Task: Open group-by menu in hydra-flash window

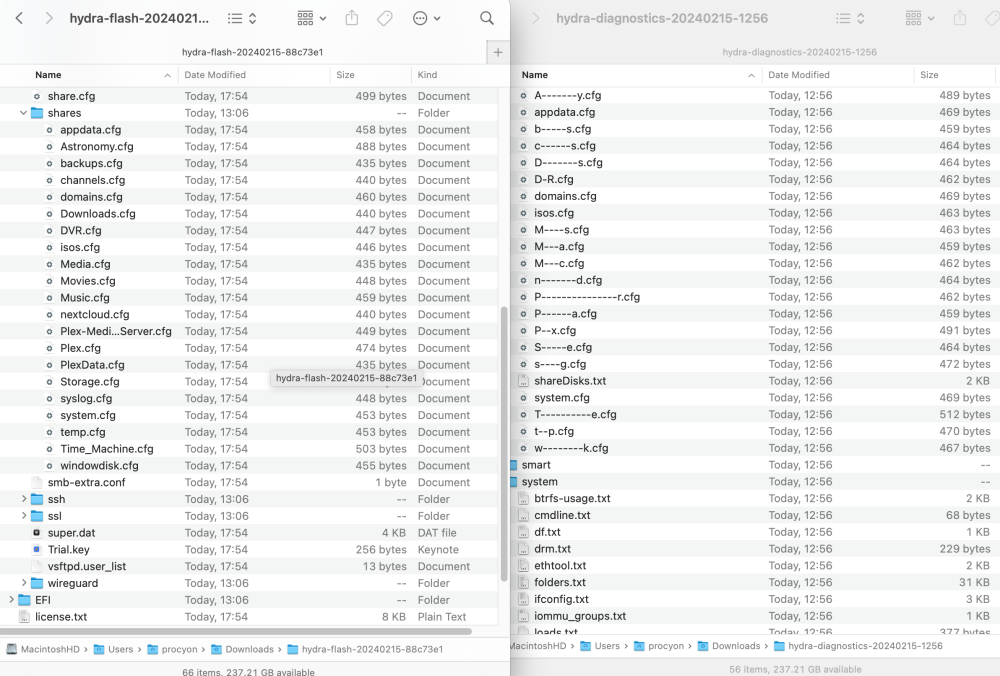Action: [311, 18]
